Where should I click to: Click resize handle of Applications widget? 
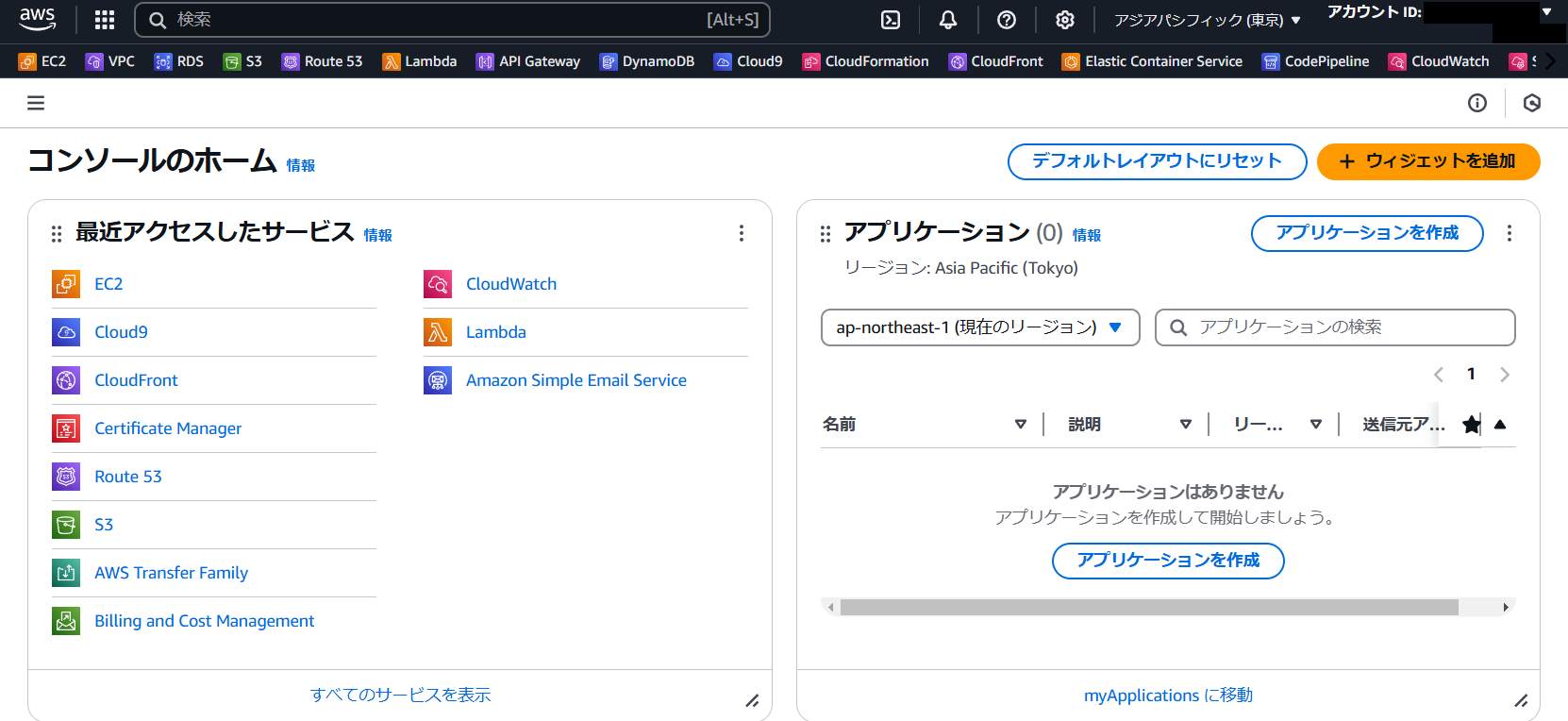1521,700
